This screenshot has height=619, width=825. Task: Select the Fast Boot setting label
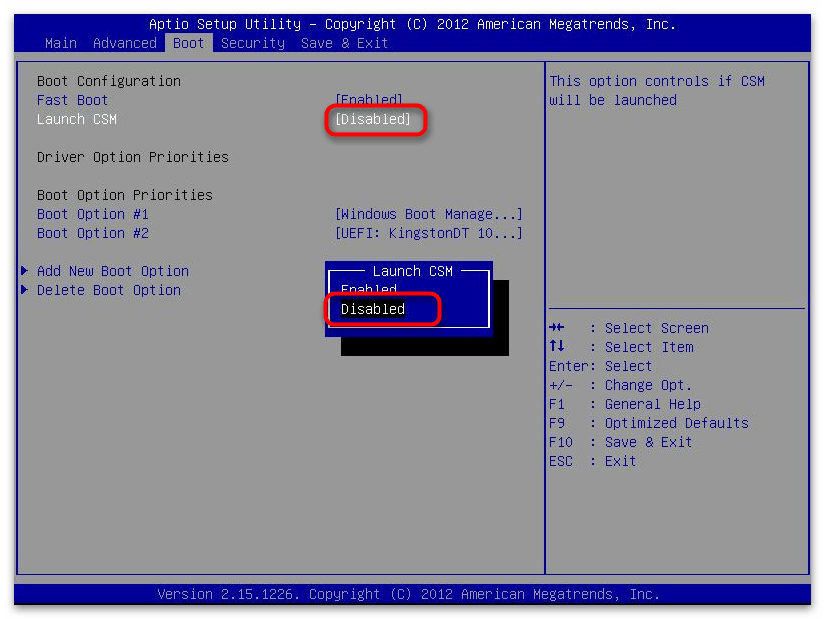pos(72,100)
